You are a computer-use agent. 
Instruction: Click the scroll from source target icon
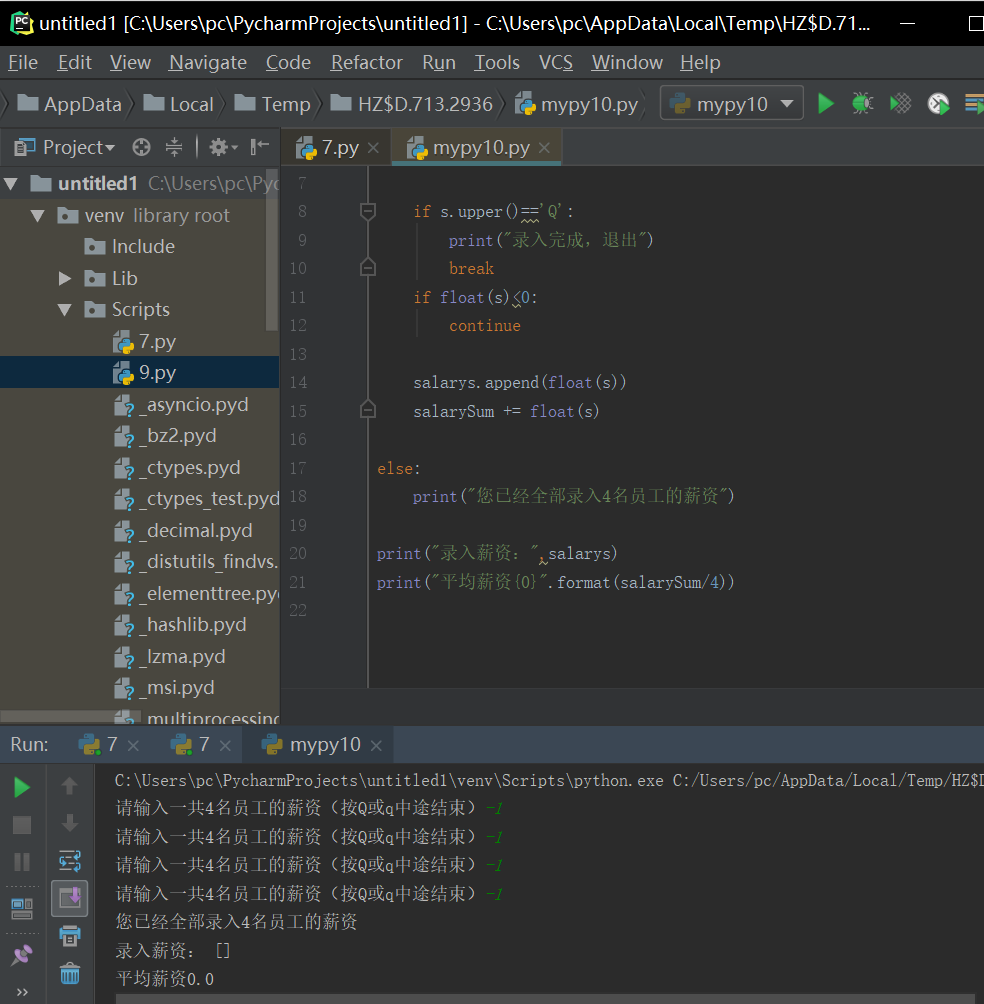(x=141, y=148)
